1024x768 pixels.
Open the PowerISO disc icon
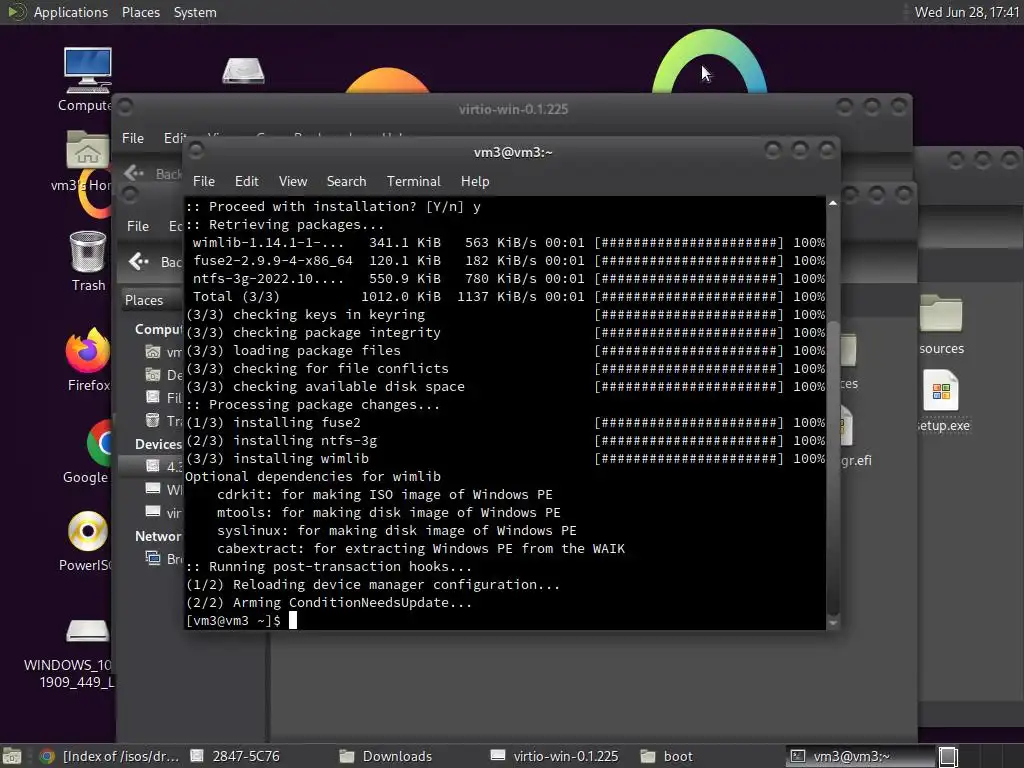[x=88, y=531]
